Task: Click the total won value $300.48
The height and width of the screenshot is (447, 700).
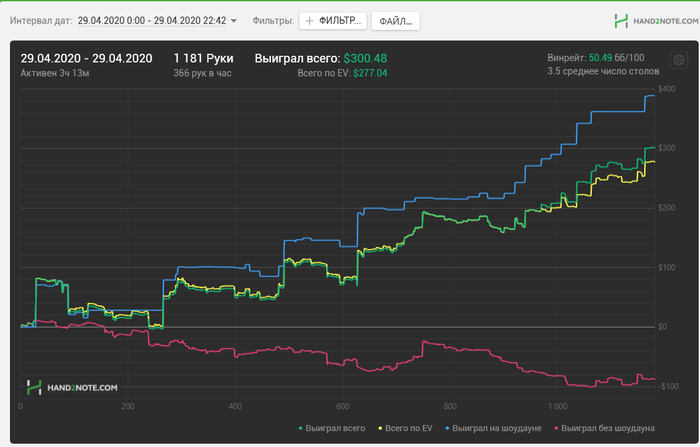Action: coord(365,58)
